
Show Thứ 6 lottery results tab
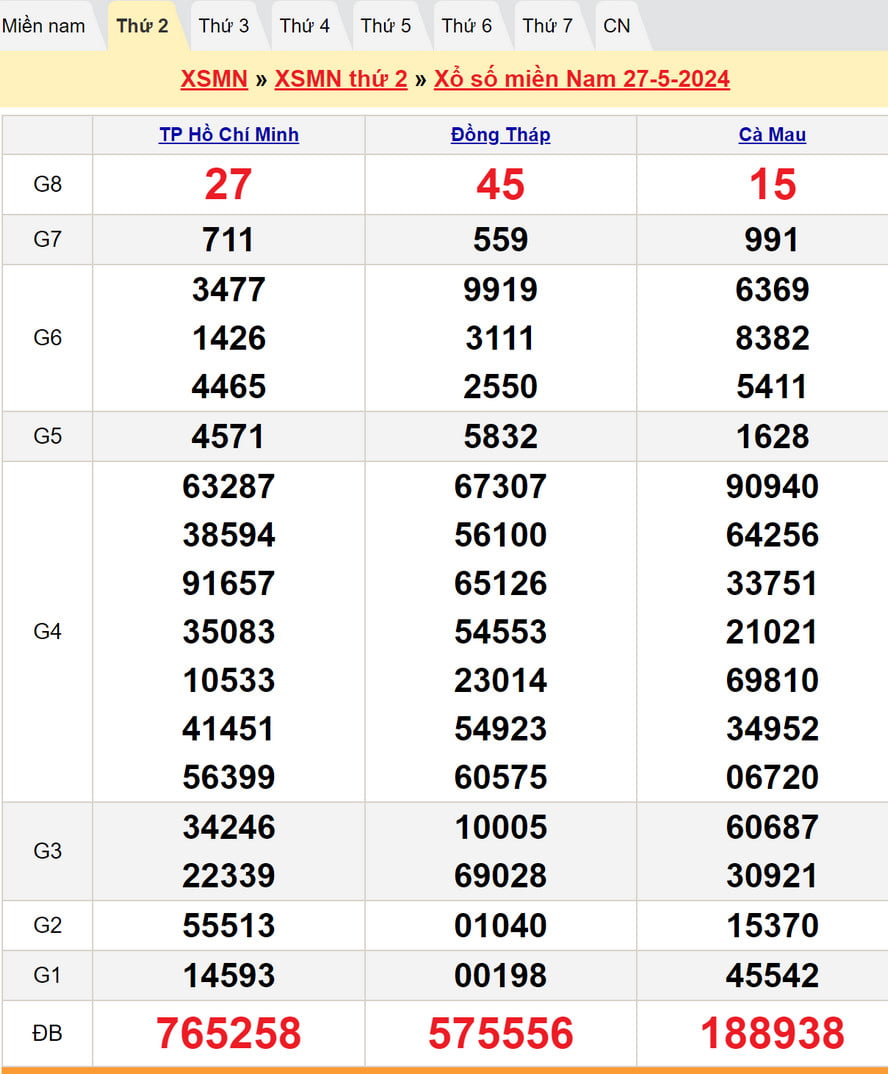pyautogui.click(x=467, y=26)
